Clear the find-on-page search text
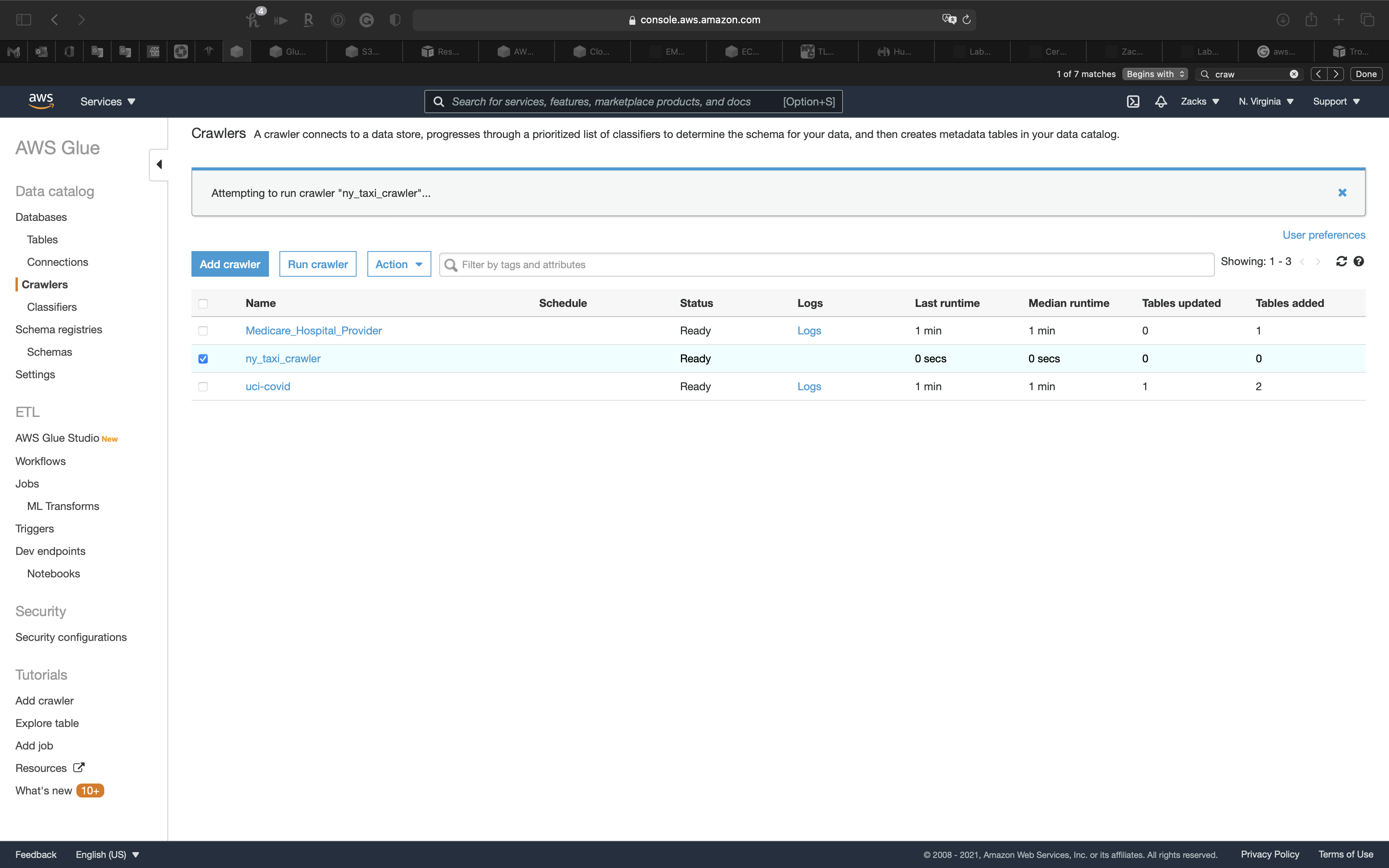 (1294, 74)
